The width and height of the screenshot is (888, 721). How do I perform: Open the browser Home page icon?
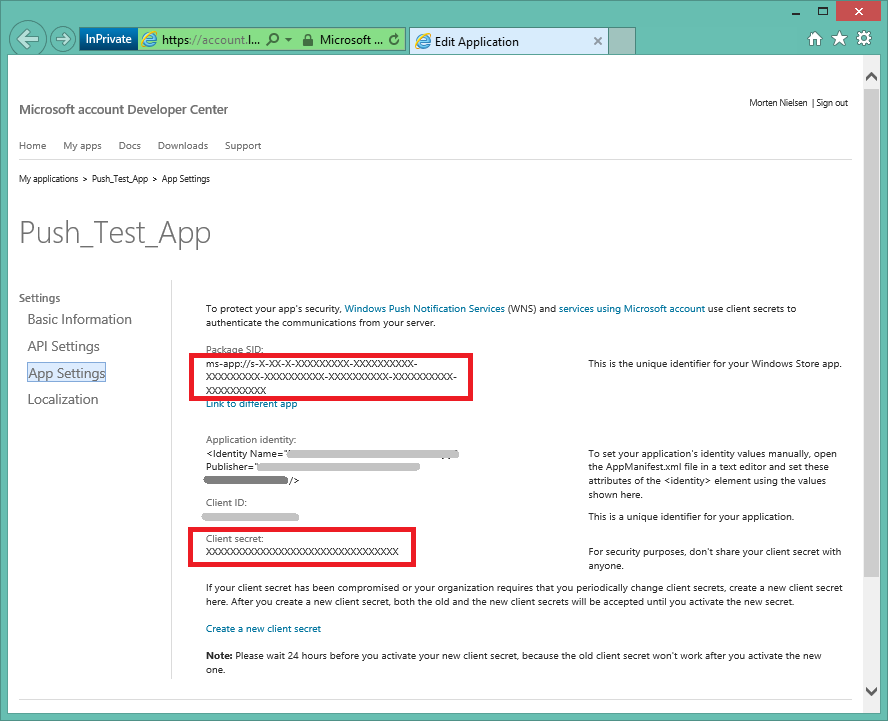click(x=815, y=39)
